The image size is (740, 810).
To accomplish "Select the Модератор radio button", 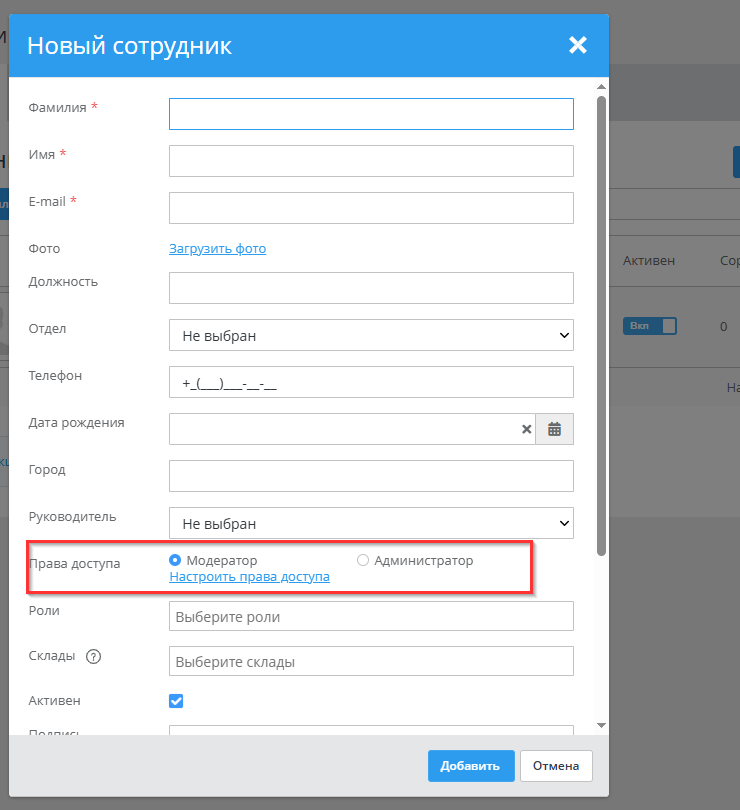I will [x=175, y=561].
